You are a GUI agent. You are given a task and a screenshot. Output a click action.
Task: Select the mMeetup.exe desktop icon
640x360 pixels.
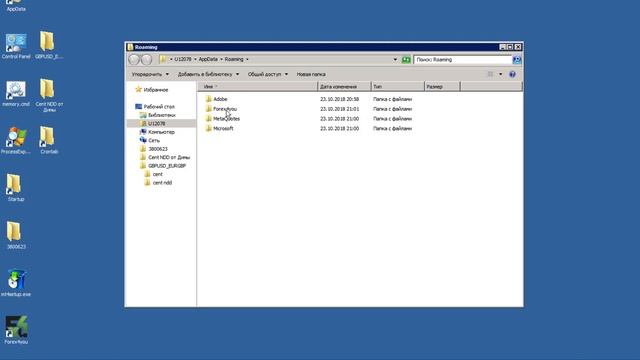(16, 283)
